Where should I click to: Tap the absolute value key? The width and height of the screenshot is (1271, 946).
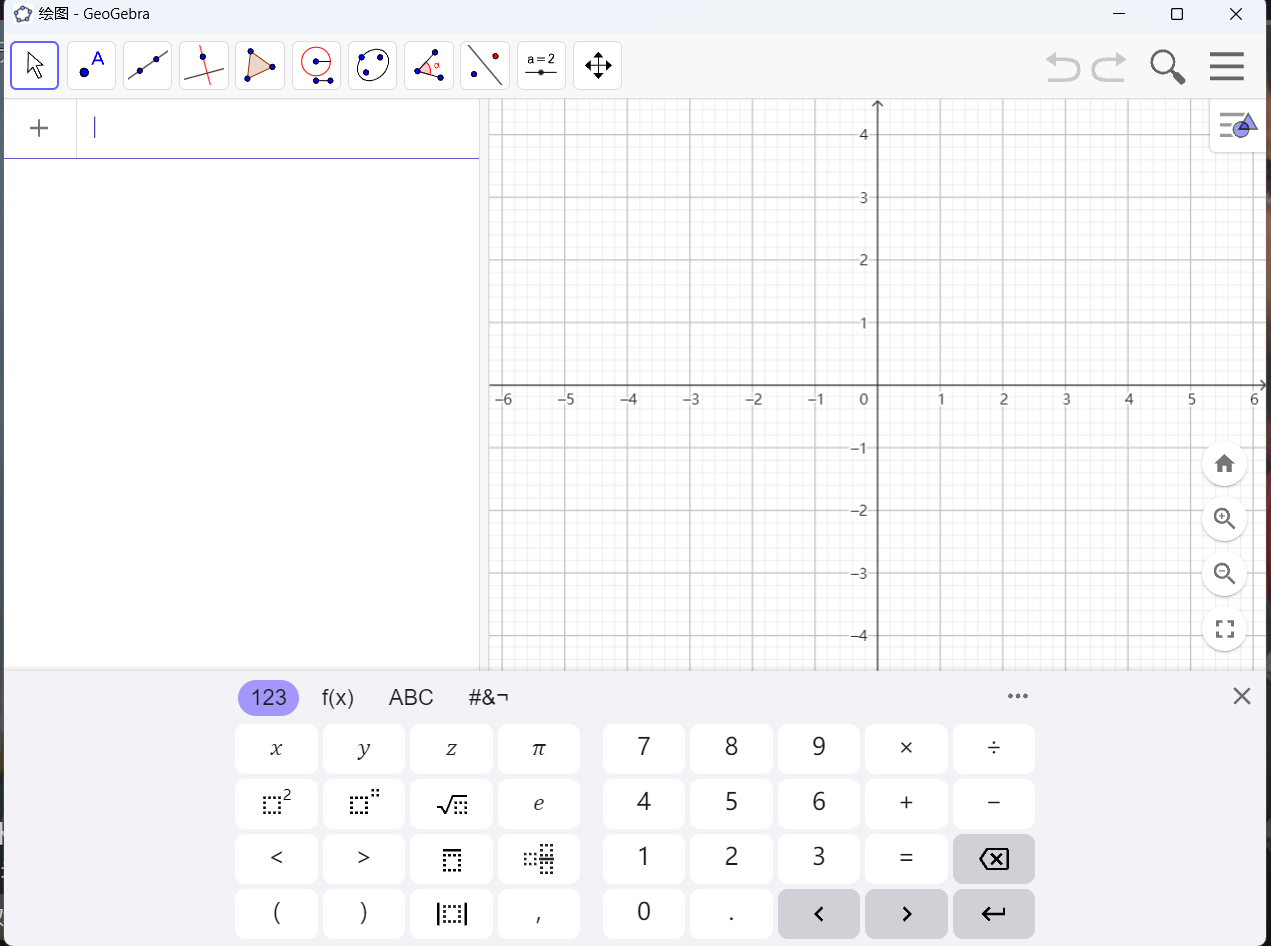click(x=451, y=914)
